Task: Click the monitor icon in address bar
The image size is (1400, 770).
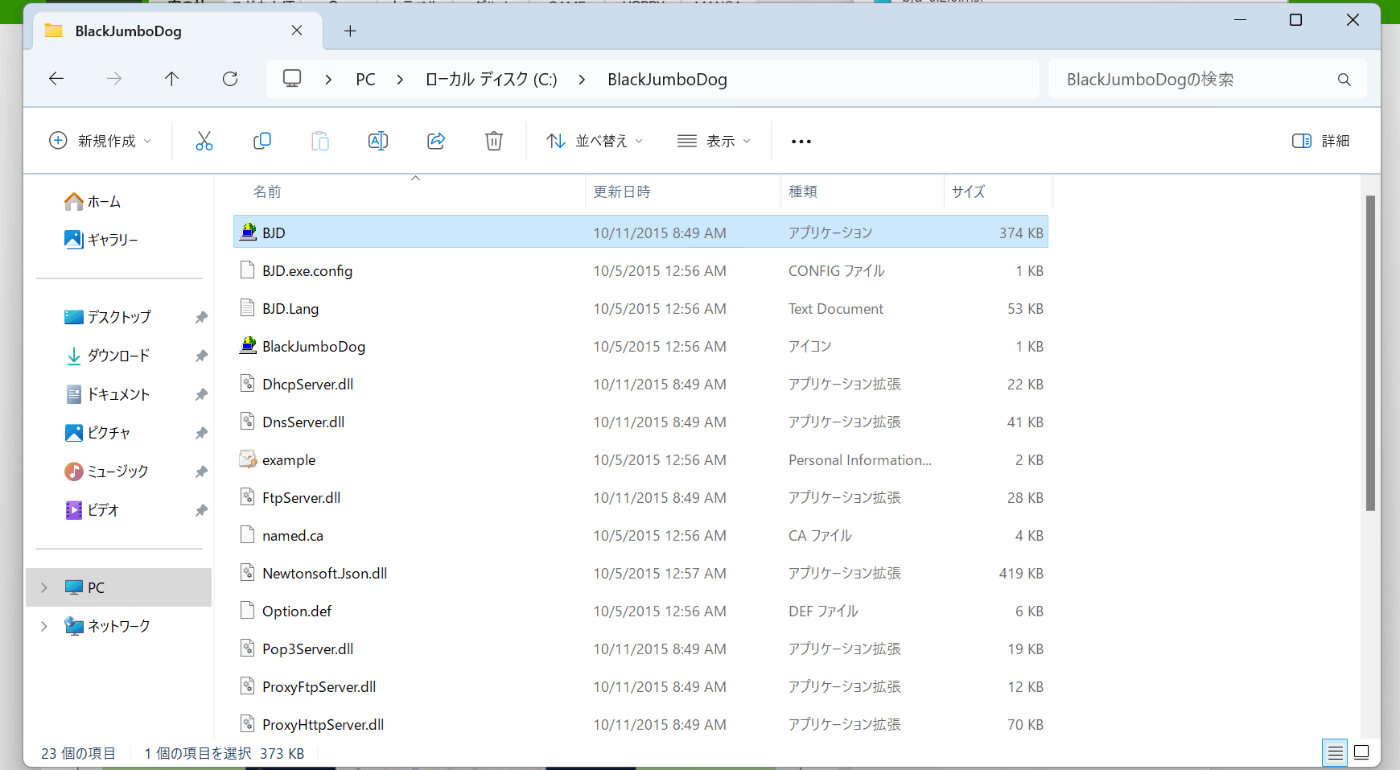Action: point(292,79)
